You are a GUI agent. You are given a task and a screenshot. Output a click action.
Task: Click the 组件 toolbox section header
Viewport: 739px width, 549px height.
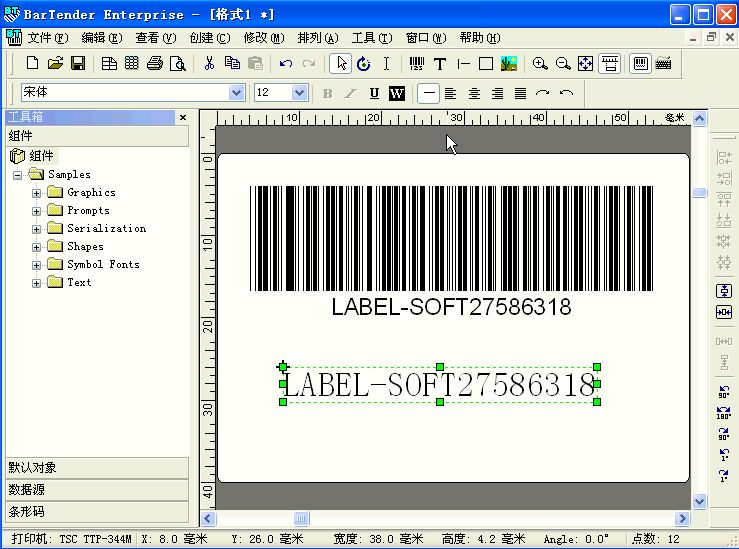[97, 136]
